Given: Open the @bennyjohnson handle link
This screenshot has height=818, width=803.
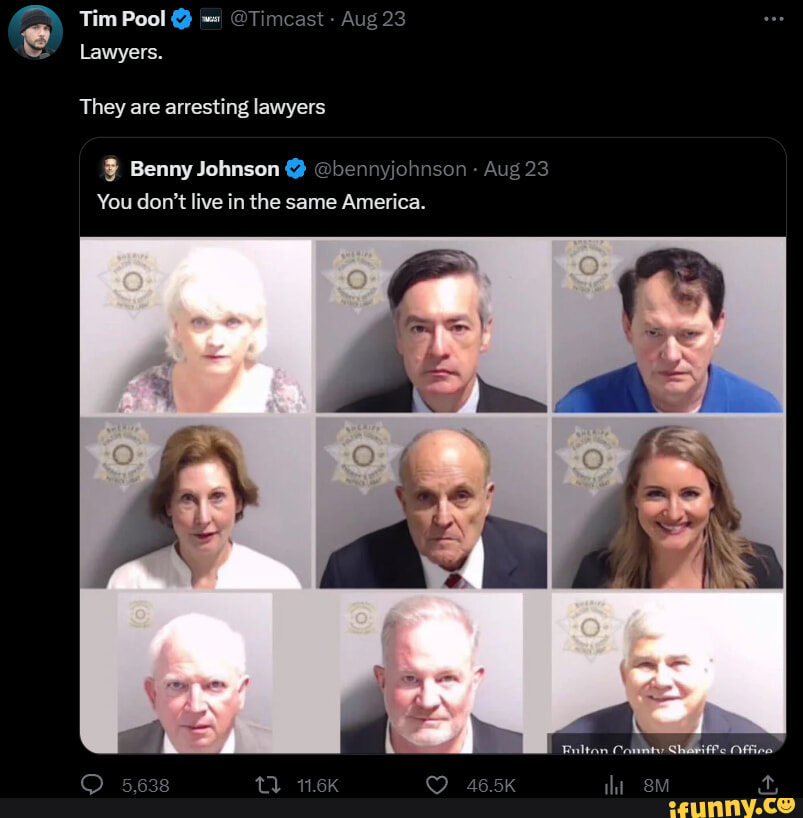Looking at the screenshot, I should 390,169.
